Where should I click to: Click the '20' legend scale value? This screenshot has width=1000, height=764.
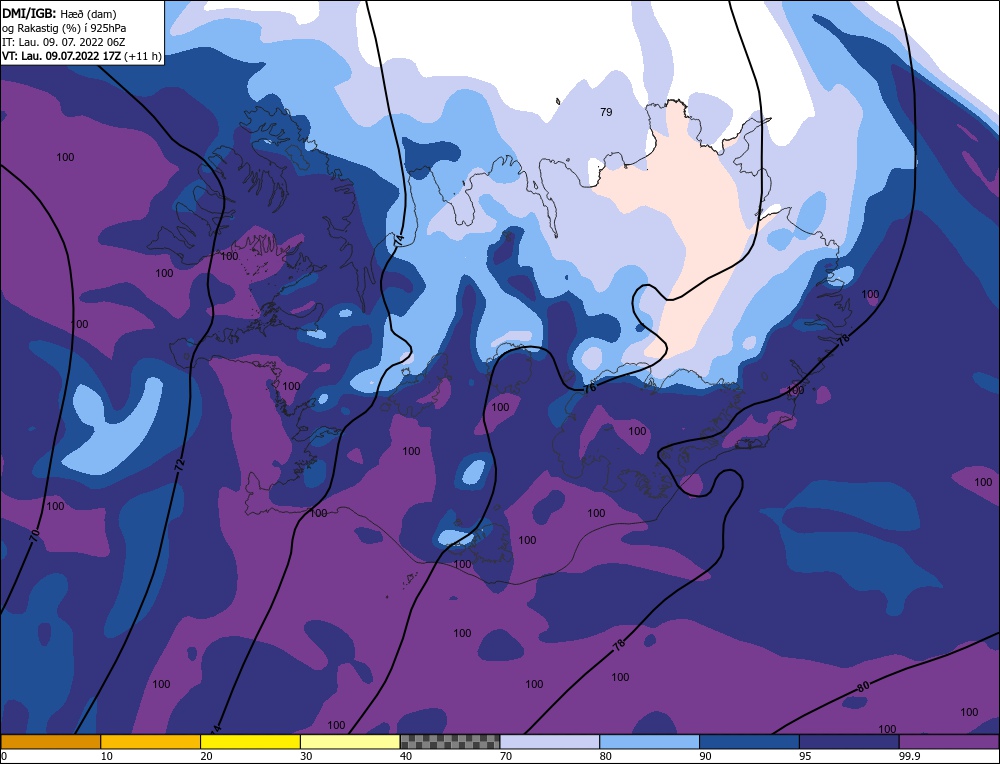pyautogui.click(x=207, y=756)
